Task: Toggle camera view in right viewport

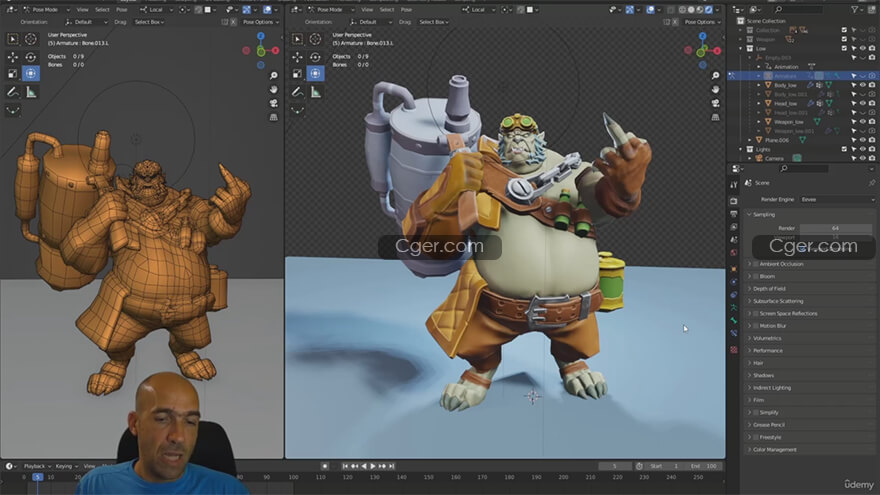Action: [x=716, y=103]
